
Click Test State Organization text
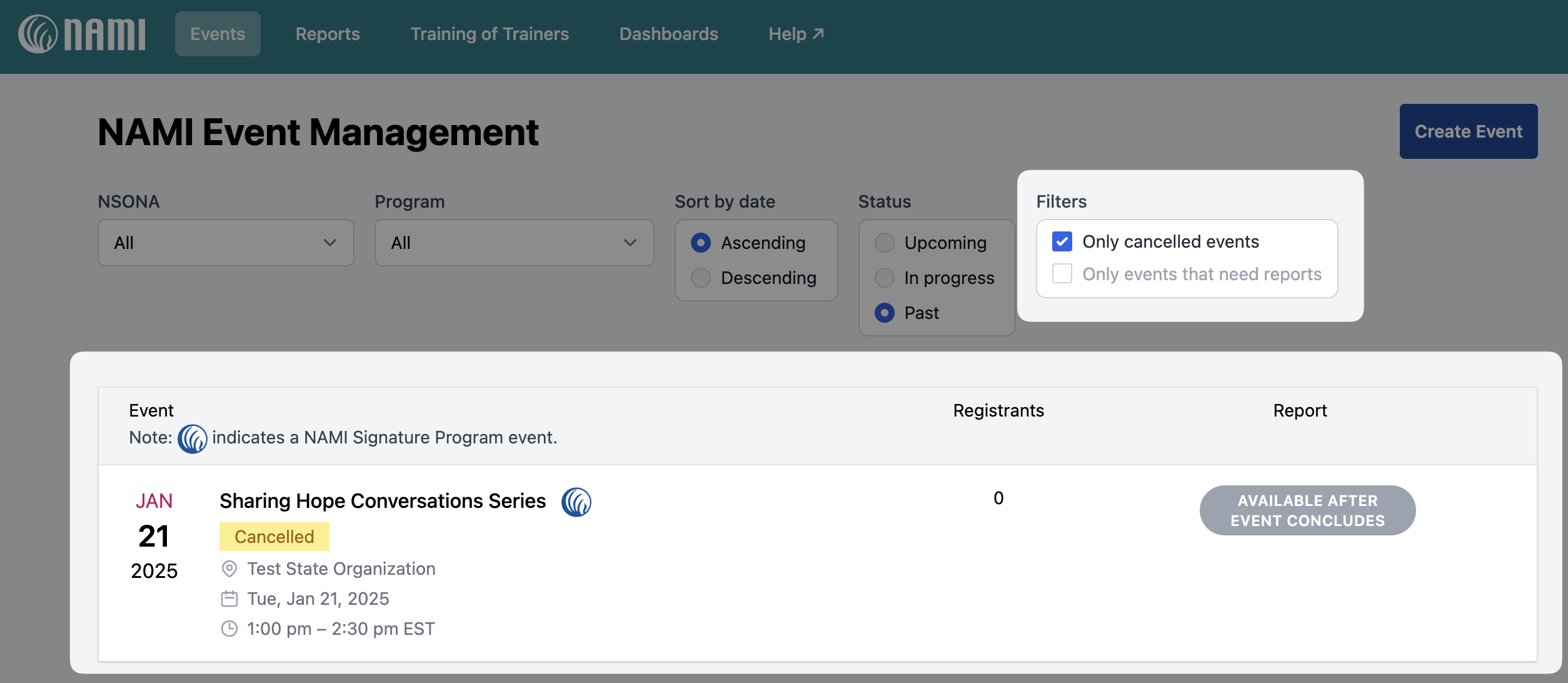pos(341,569)
